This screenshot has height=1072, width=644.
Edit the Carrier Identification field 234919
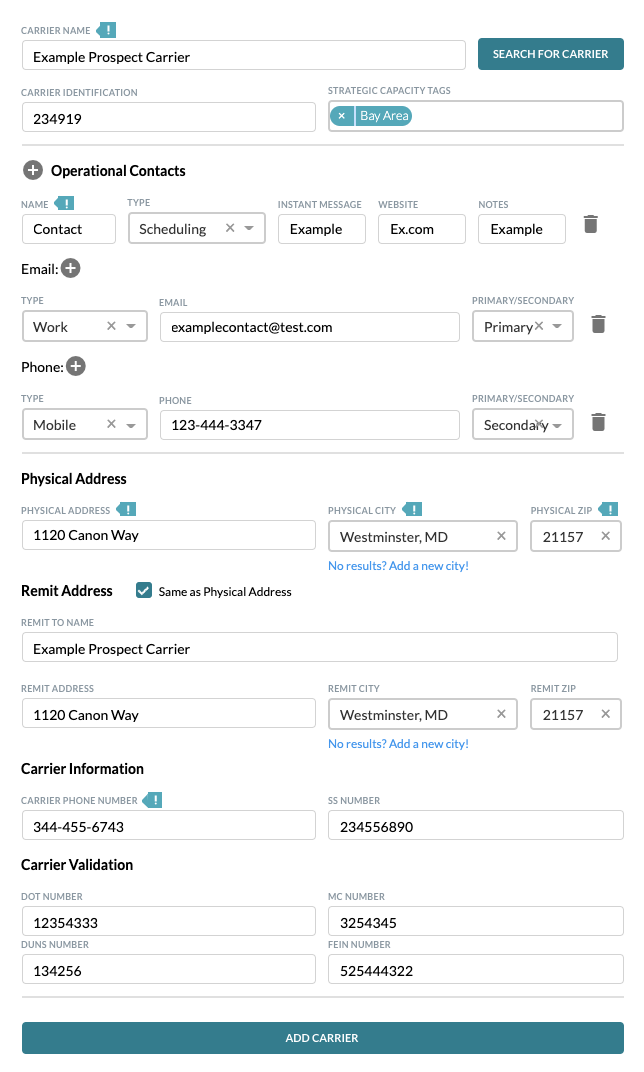tap(168, 118)
